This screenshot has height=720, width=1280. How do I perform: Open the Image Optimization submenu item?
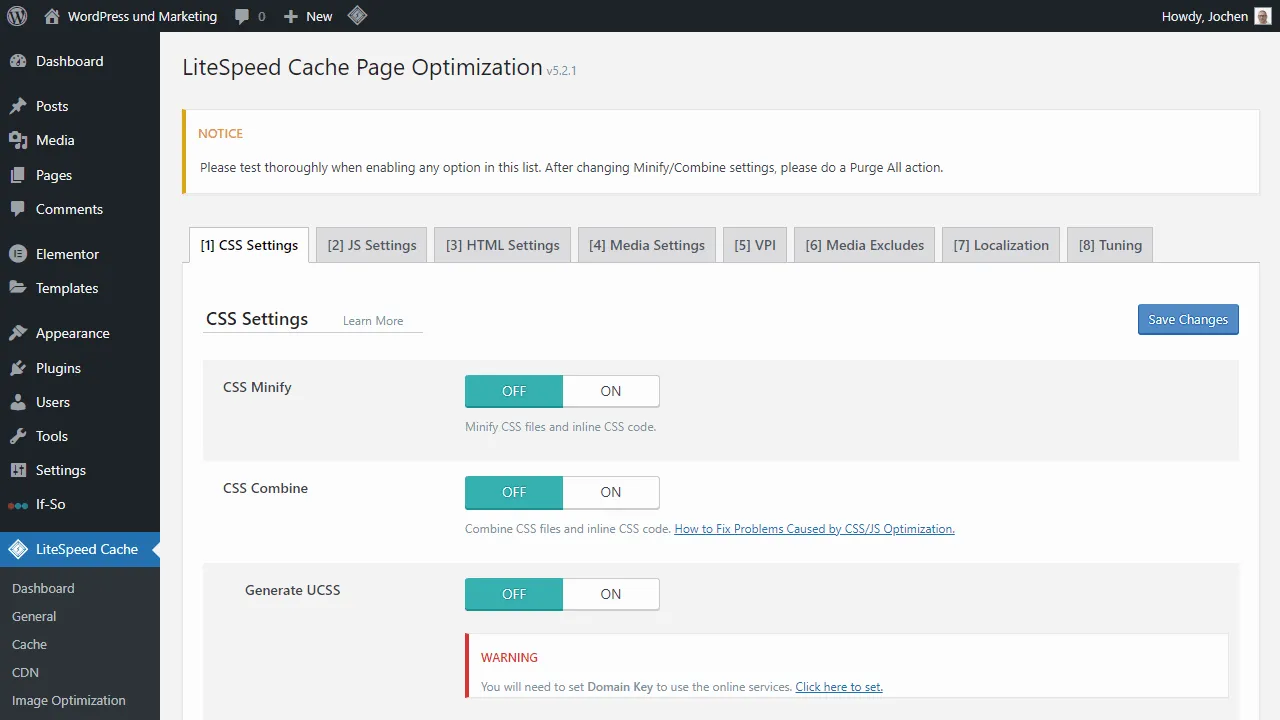(x=69, y=700)
